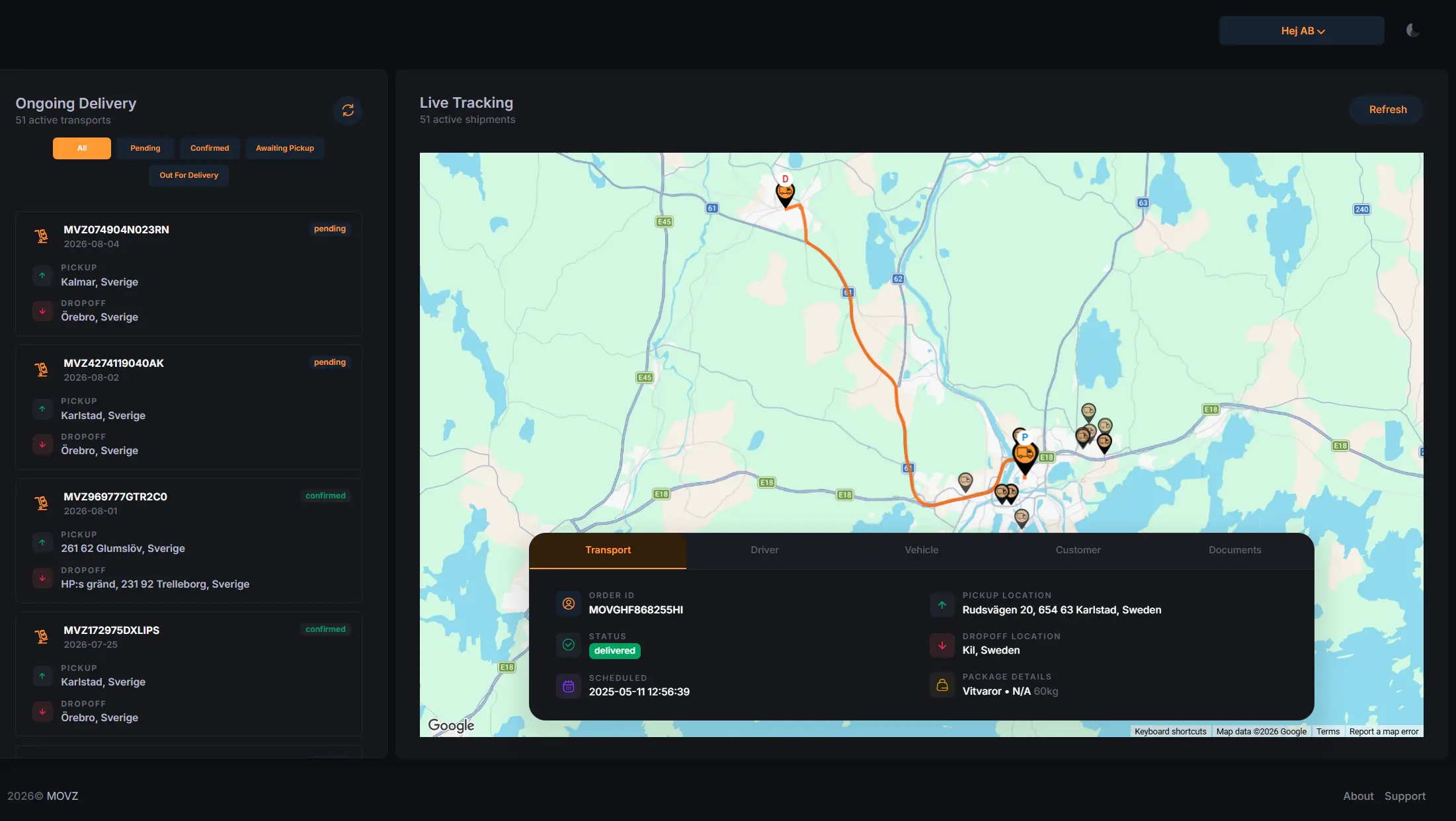Image resolution: width=1456 pixels, height=821 pixels.
Task: Click the Scheduled calendar icon
Action: (x=568, y=686)
